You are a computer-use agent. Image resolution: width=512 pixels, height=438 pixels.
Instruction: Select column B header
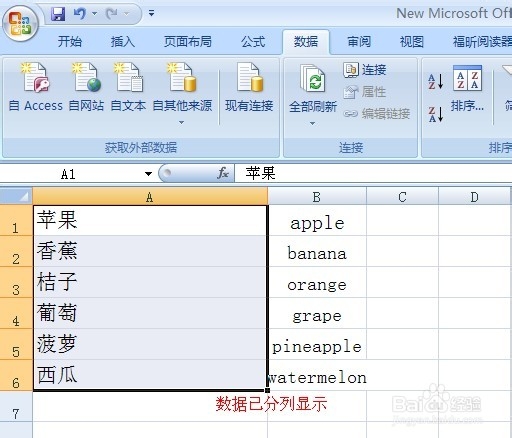point(317,197)
